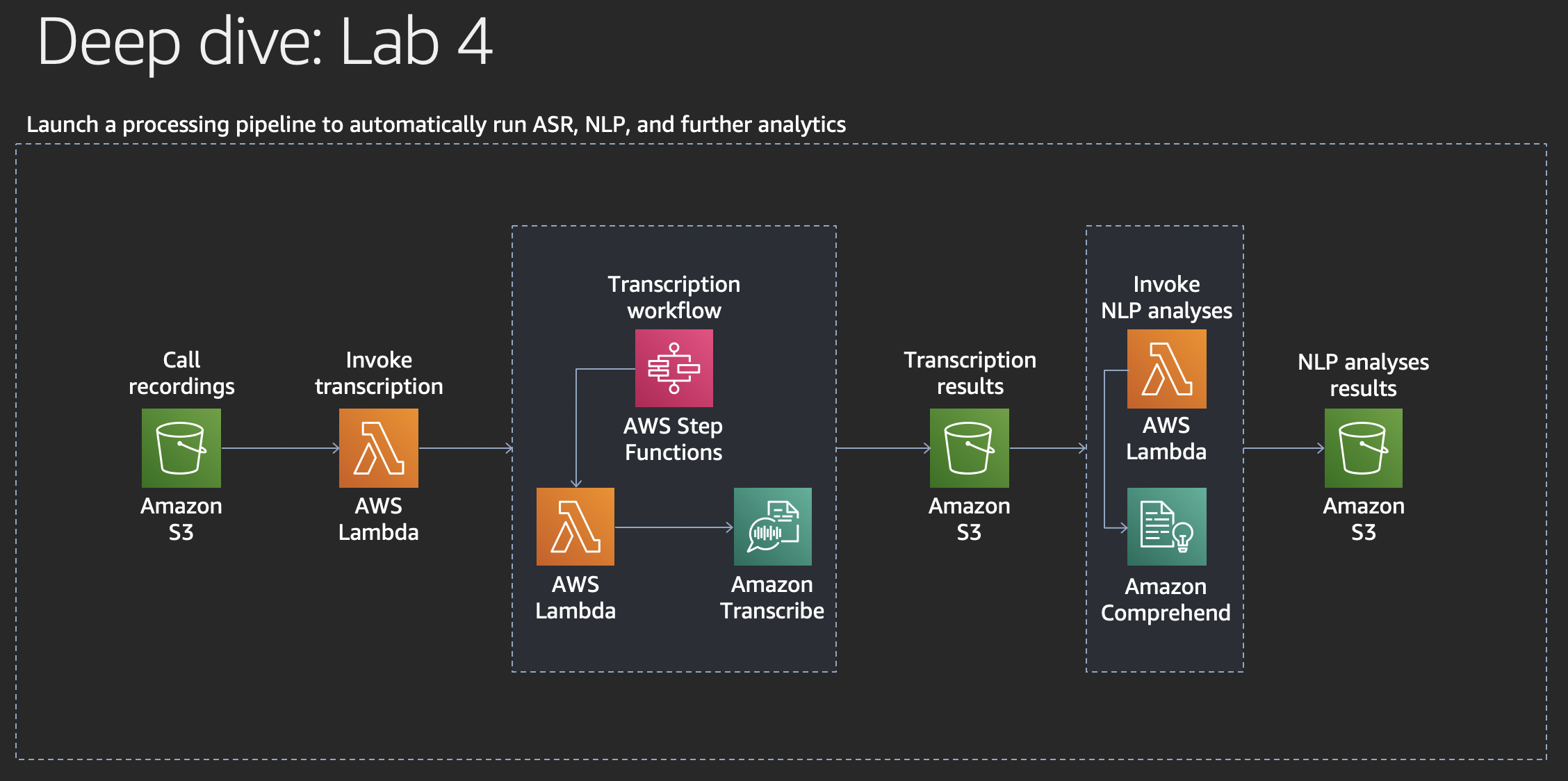Select the pipeline description subtitle text

[x=436, y=124]
